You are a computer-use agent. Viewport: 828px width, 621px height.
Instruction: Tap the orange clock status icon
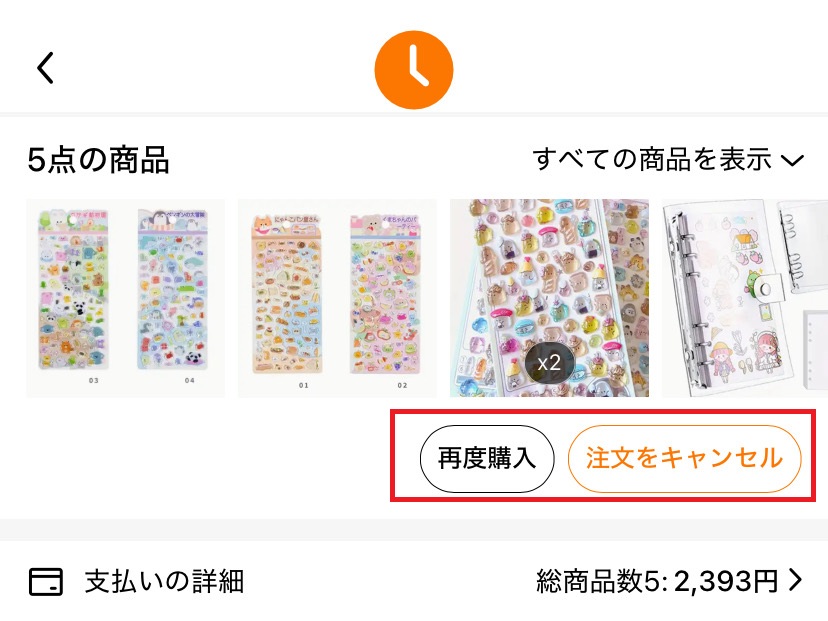coord(413,70)
